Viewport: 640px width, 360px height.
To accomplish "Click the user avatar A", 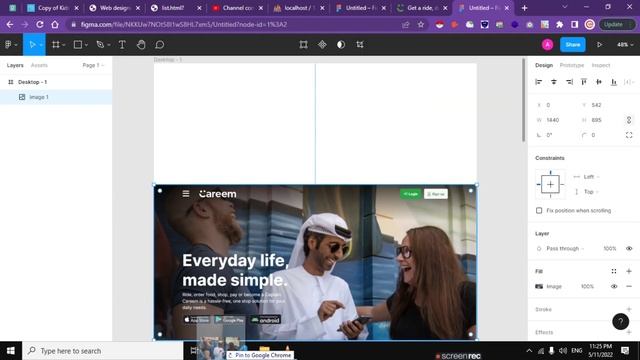I will [x=547, y=44].
